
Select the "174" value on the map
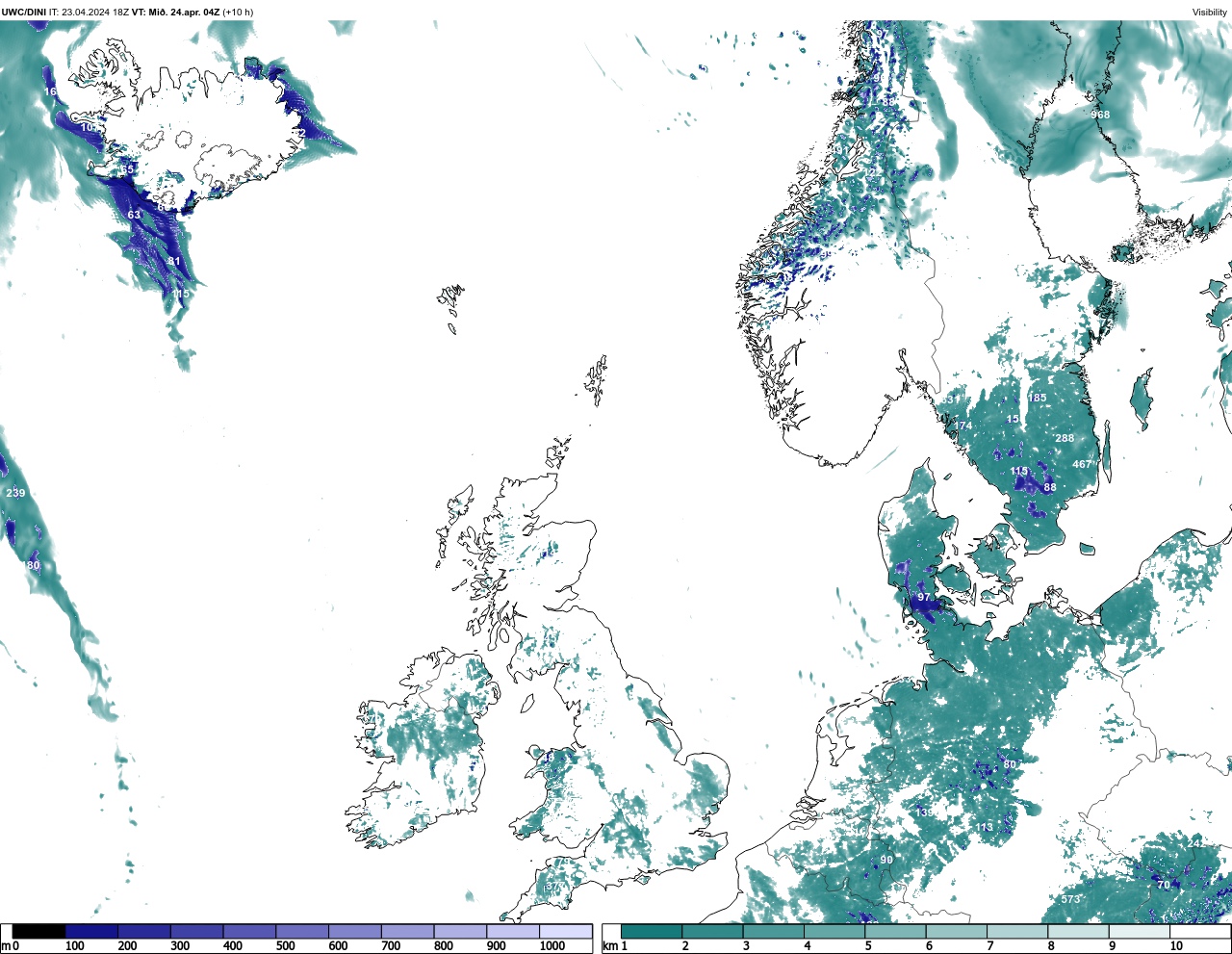(x=962, y=425)
